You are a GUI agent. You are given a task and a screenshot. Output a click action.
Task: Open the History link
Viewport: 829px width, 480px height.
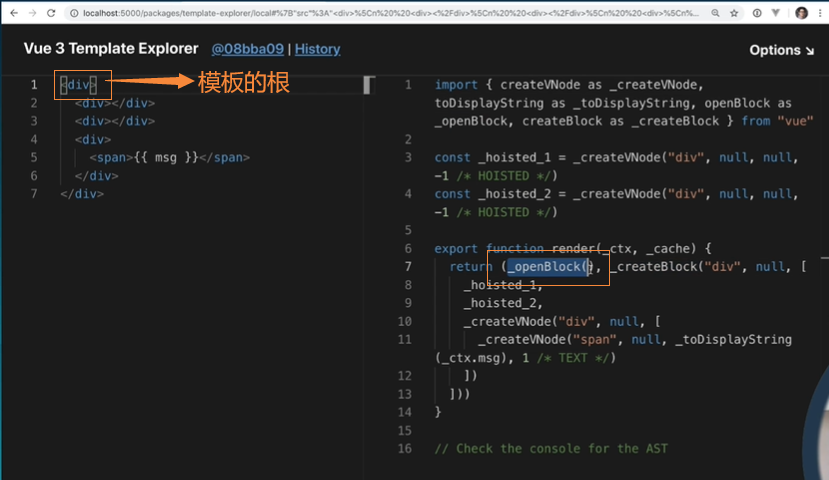coord(317,49)
